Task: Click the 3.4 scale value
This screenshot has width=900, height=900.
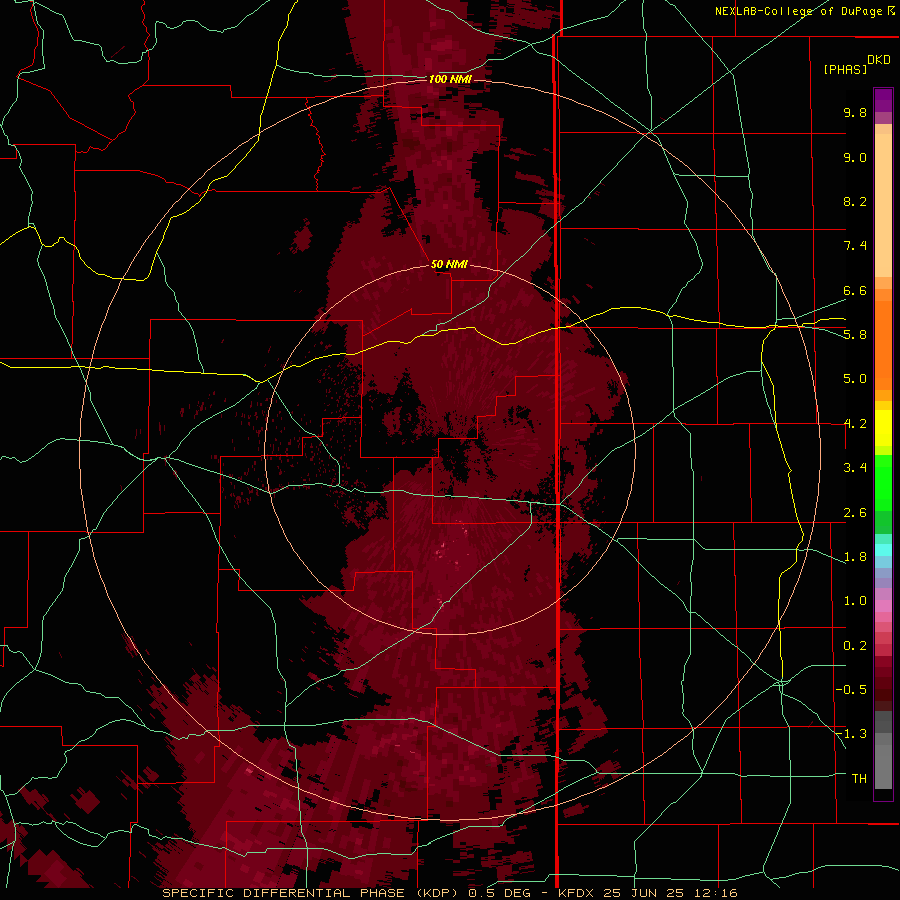Action: click(x=855, y=468)
